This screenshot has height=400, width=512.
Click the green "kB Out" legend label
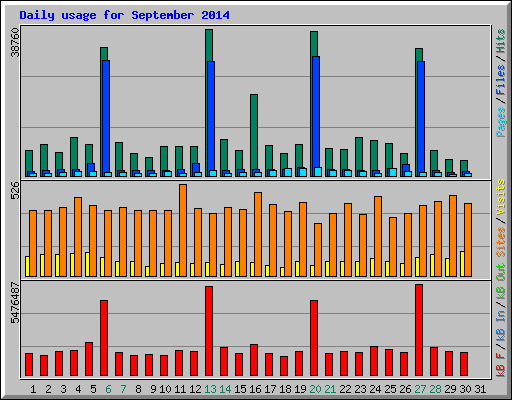501,281
